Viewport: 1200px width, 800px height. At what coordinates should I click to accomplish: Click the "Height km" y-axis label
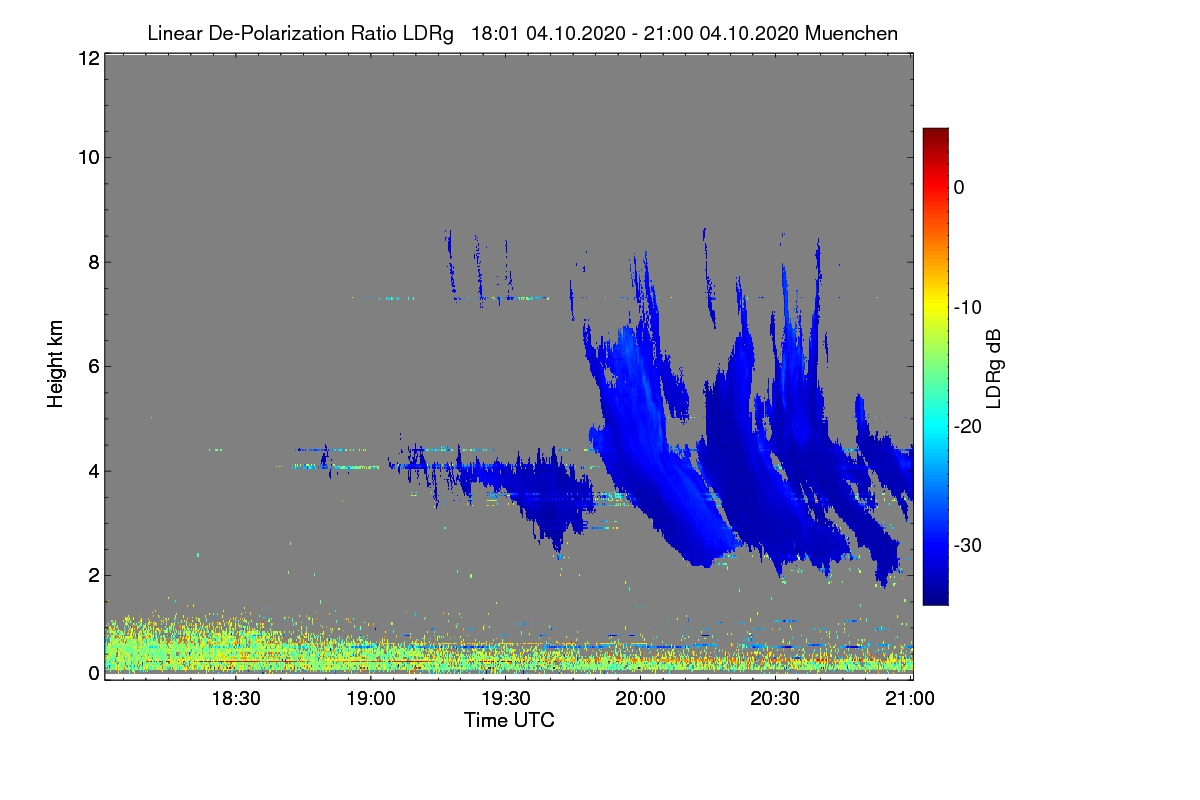[x=56, y=364]
